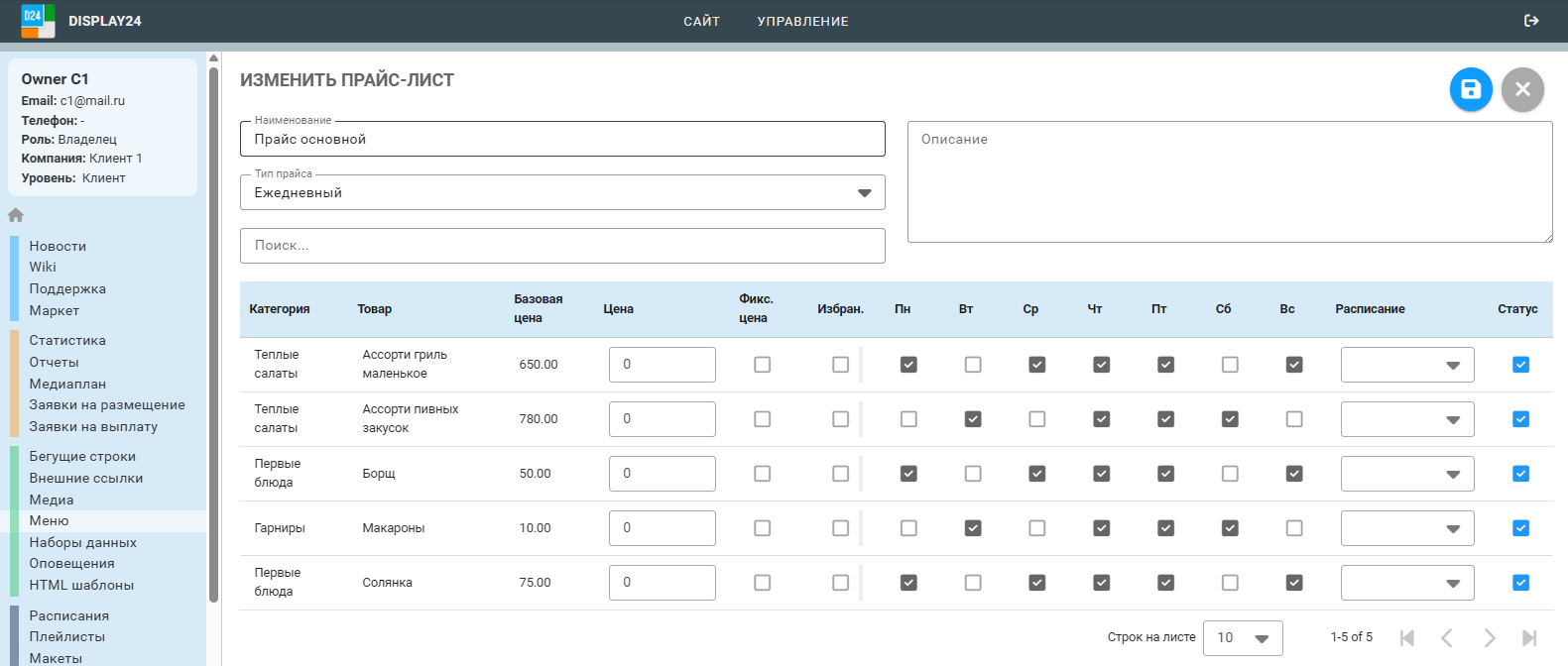Toggle fixed price checkbox for Борщ
The image size is (1568, 666).
[762, 474]
